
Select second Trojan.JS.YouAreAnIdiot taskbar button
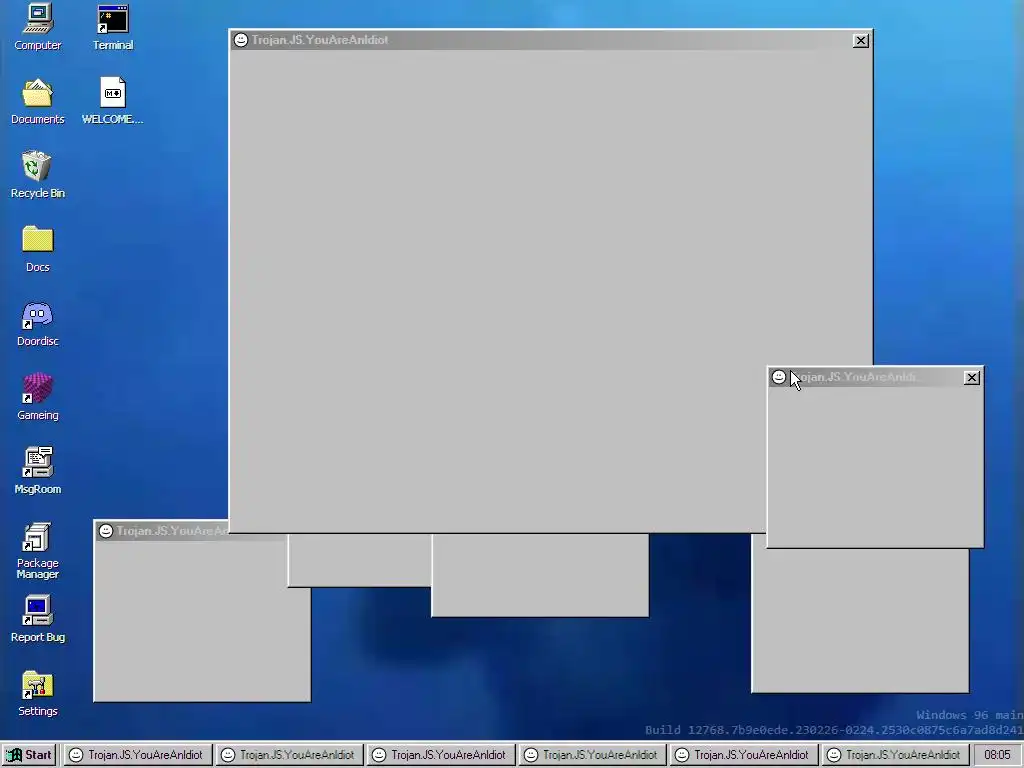289,755
